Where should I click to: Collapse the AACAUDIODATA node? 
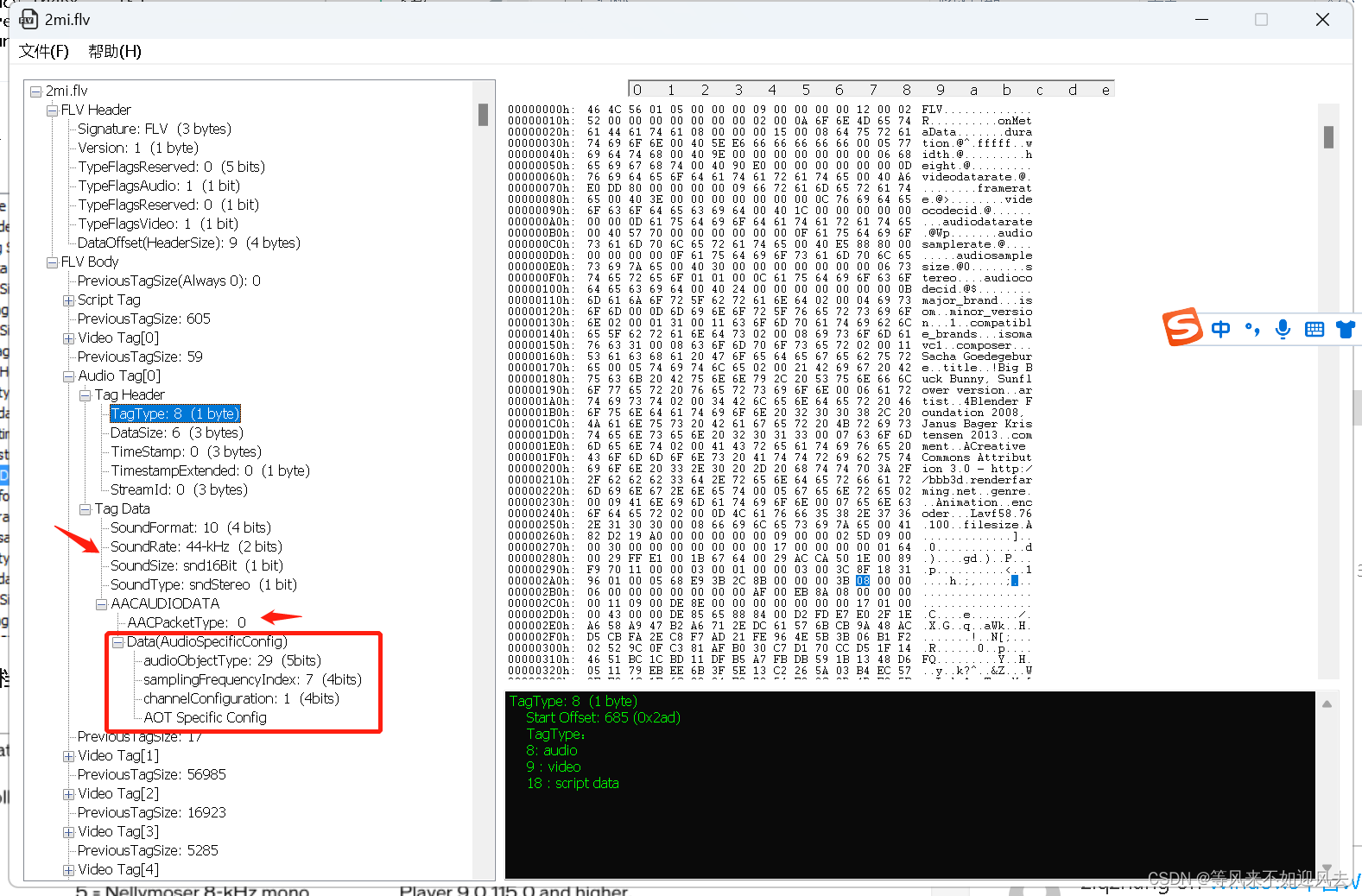pos(101,604)
